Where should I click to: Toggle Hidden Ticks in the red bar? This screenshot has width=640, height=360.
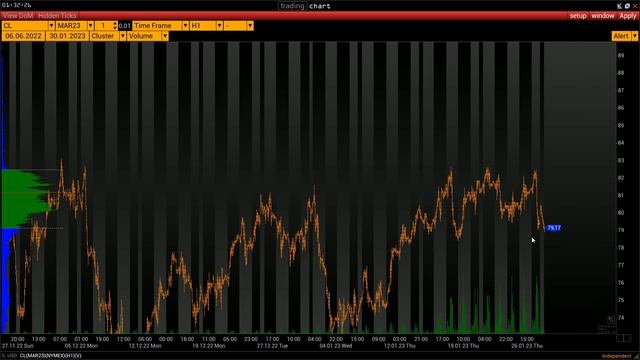pyautogui.click(x=57, y=16)
